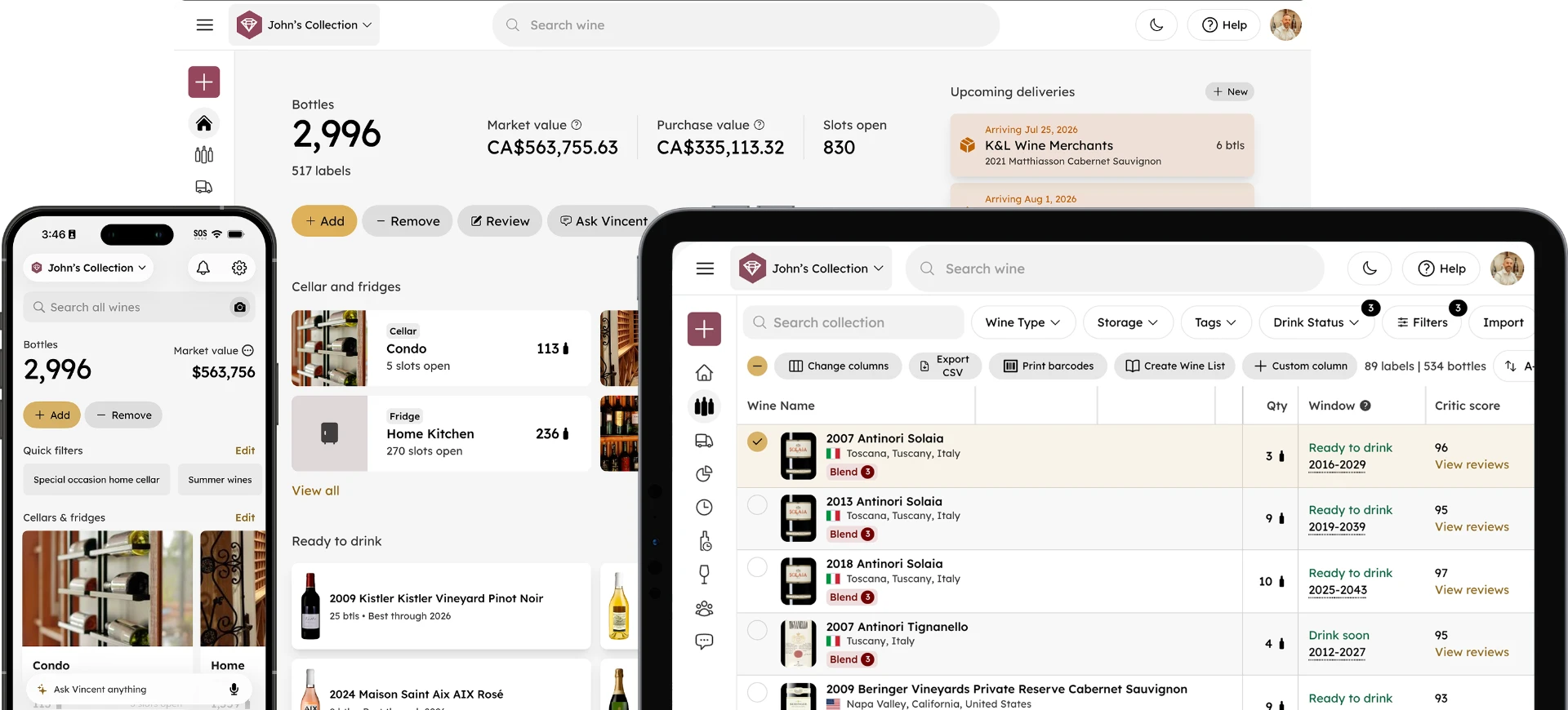Screen dimensions: 1568x710
Task: Click Import button on tablet
Action: [x=1503, y=322]
